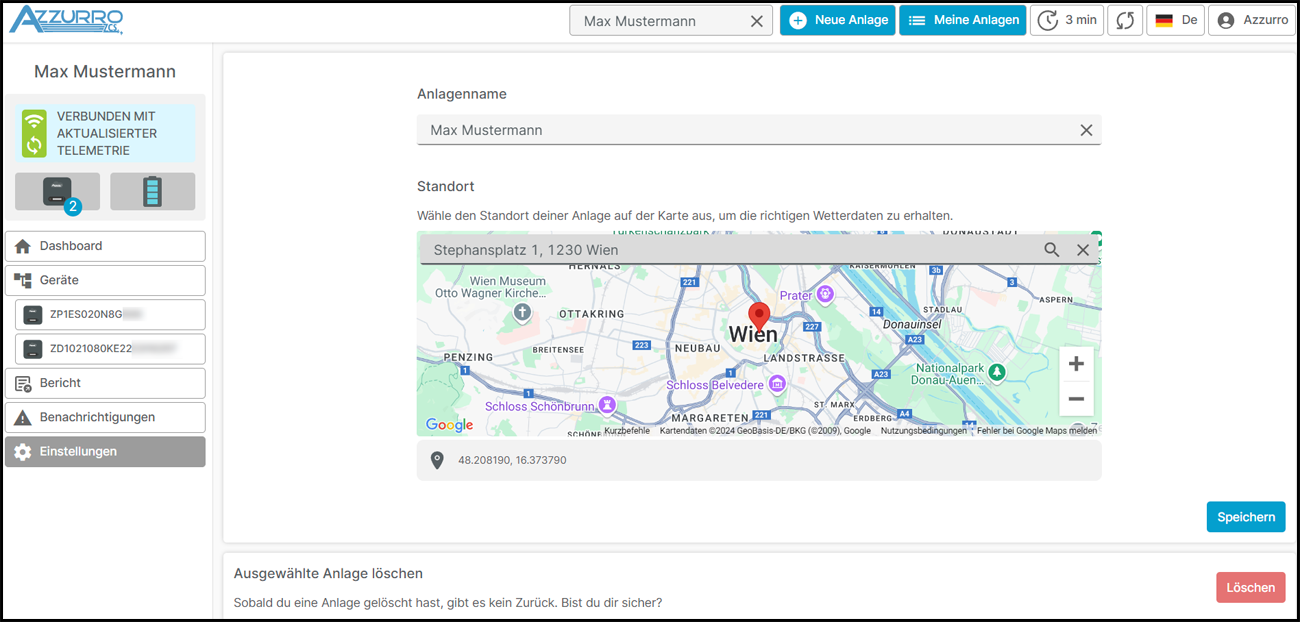The width and height of the screenshot is (1300, 622).
Task: Click the battery status icon
Action: coord(152,191)
